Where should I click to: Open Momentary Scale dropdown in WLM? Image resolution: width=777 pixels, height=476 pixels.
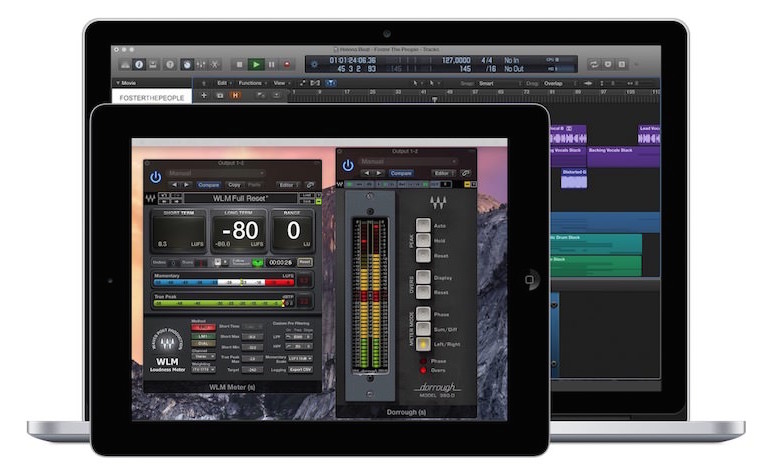point(300,358)
